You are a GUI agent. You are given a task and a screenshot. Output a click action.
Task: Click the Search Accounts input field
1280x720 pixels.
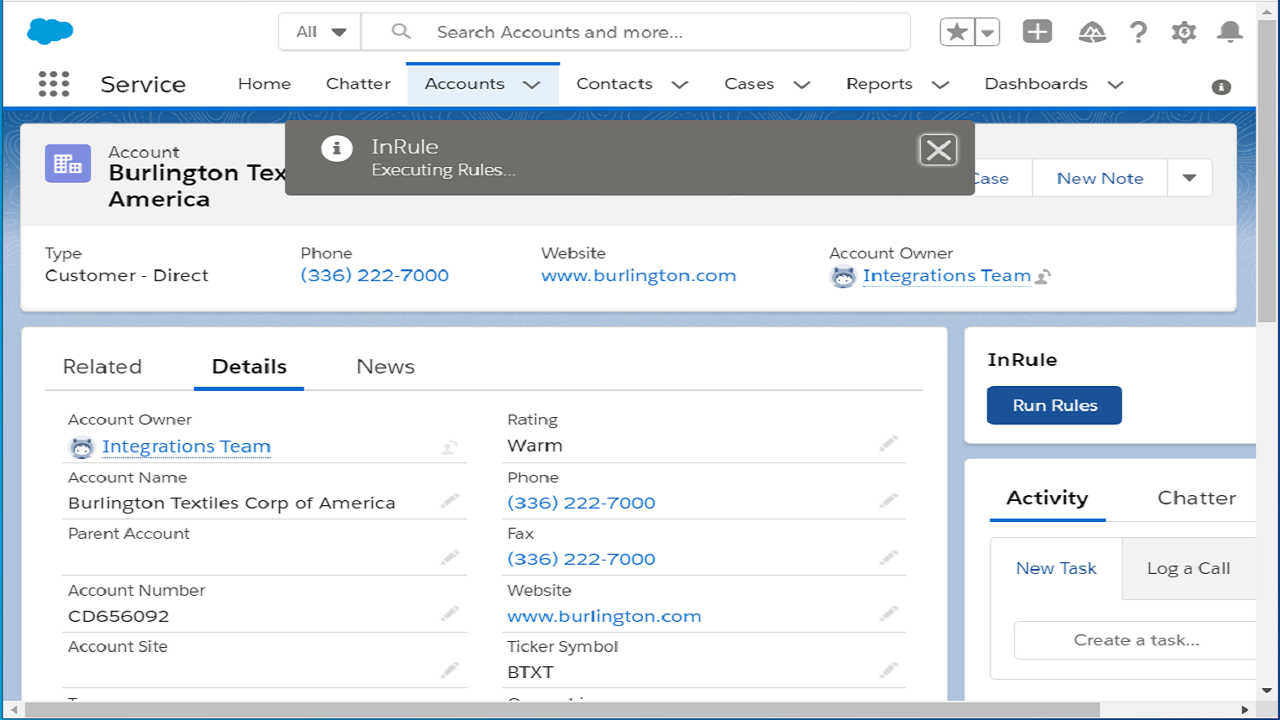[x=636, y=32]
